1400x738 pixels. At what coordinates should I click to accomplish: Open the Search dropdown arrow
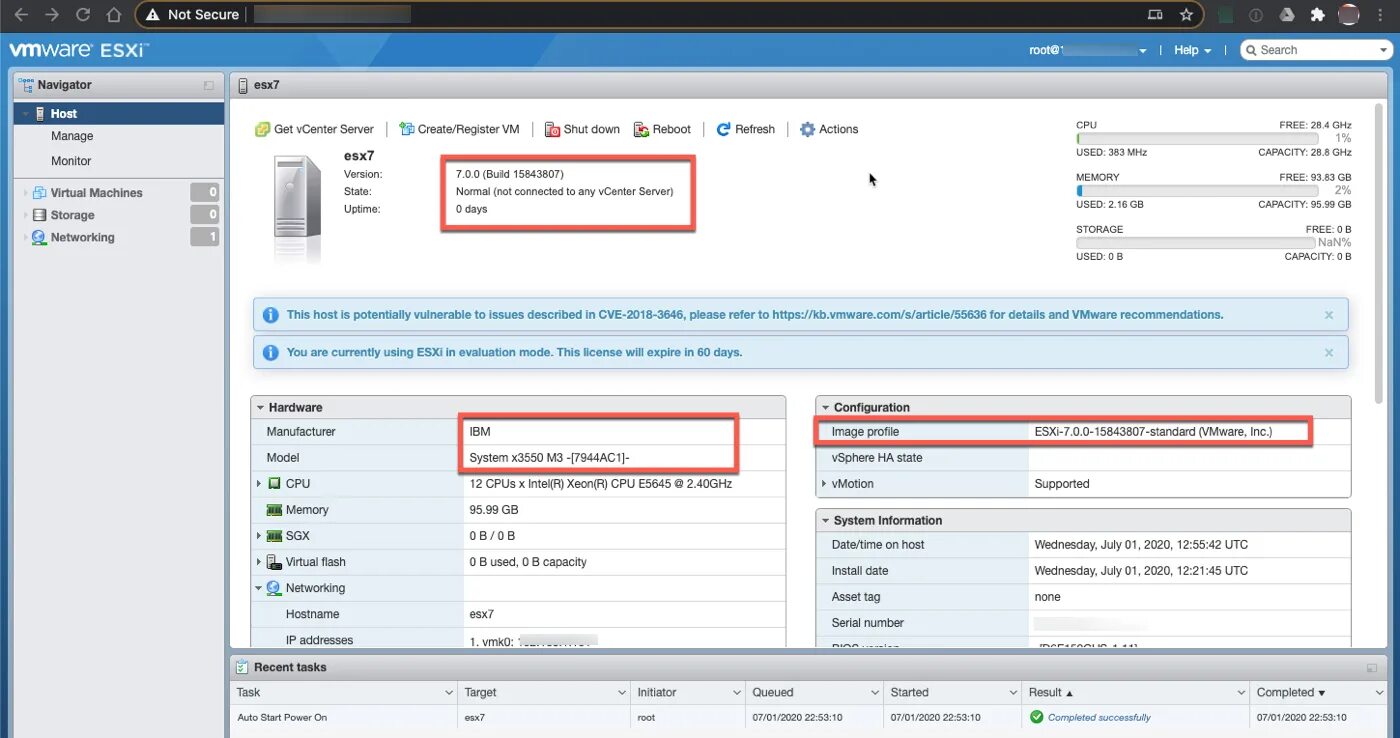pos(1383,50)
